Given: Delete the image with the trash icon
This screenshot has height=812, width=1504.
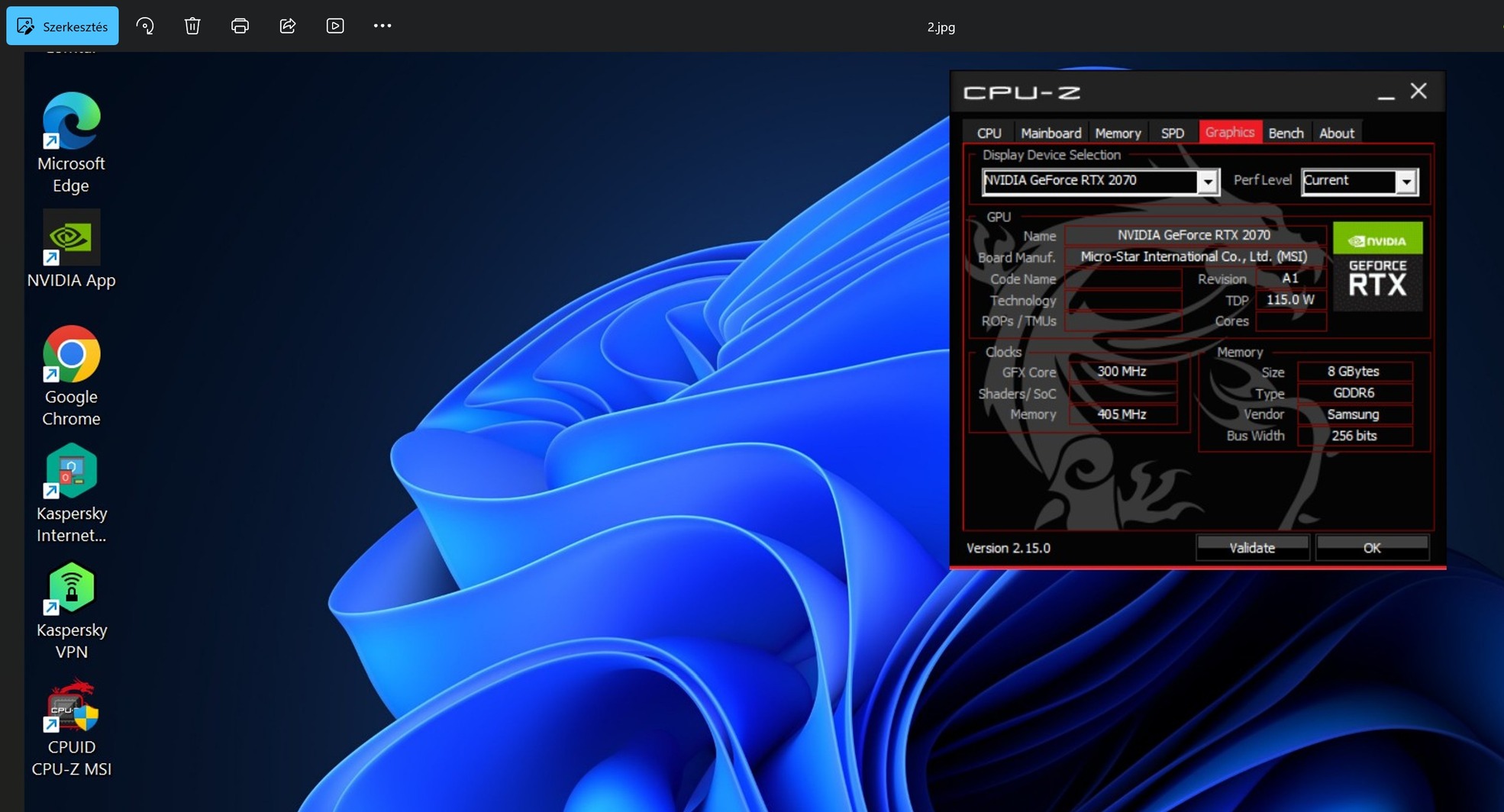Looking at the screenshot, I should point(192,26).
